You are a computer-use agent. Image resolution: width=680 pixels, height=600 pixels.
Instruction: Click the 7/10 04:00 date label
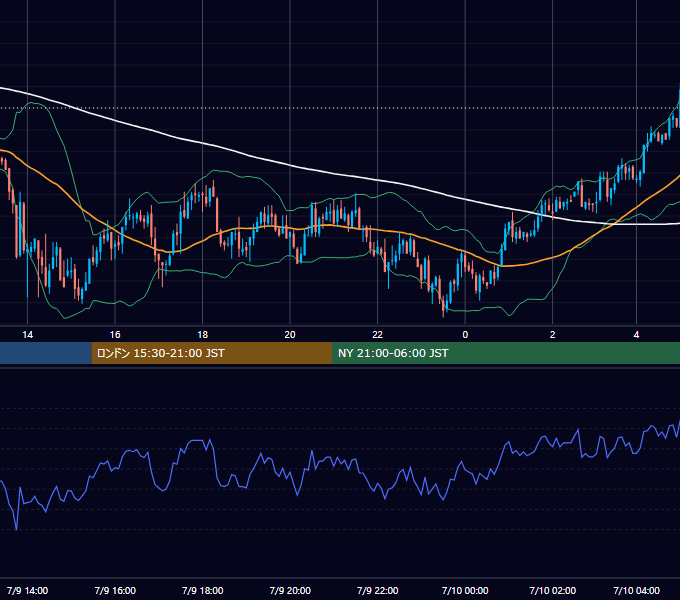[636, 590]
